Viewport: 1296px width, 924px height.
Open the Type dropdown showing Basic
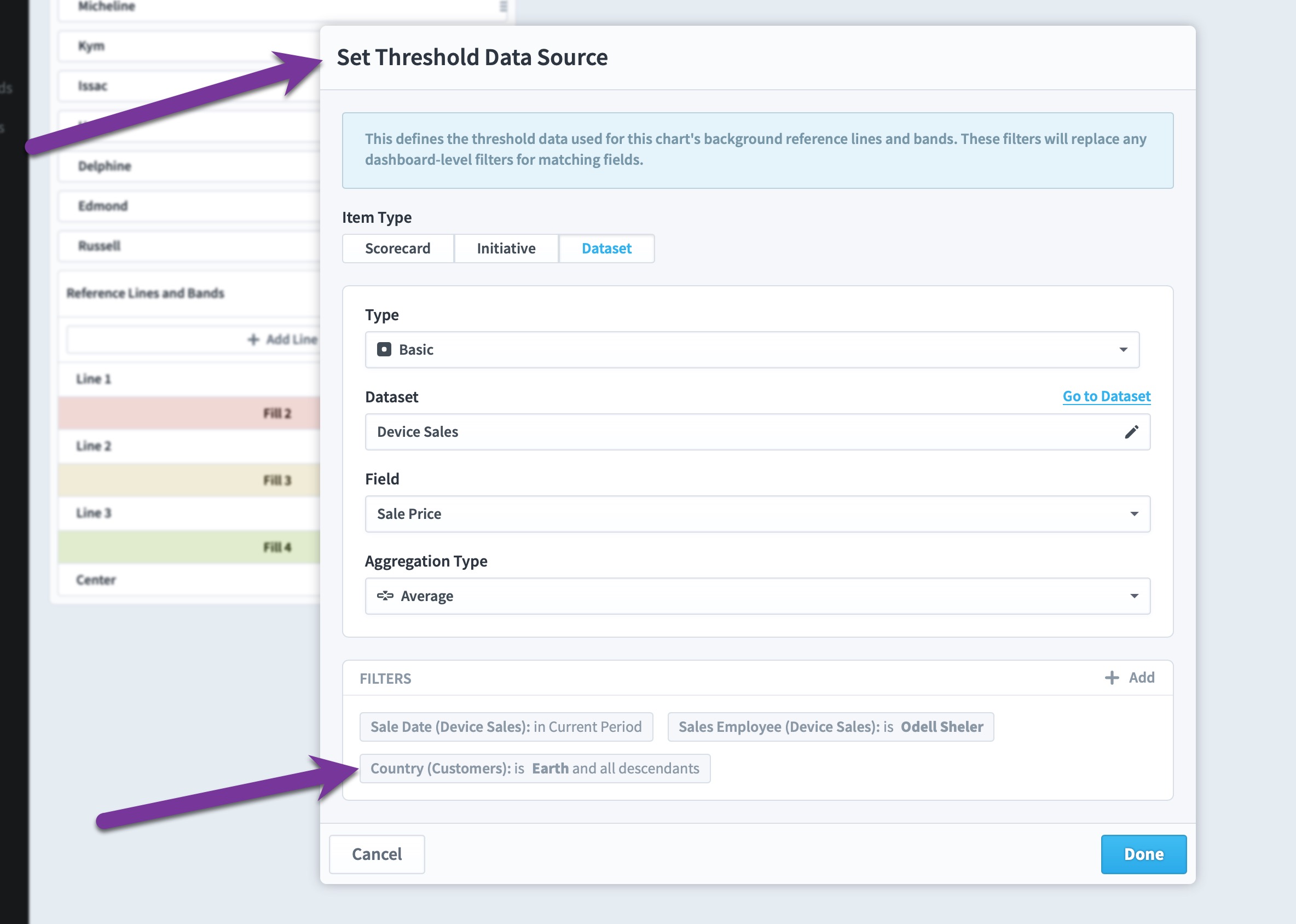[752, 350]
